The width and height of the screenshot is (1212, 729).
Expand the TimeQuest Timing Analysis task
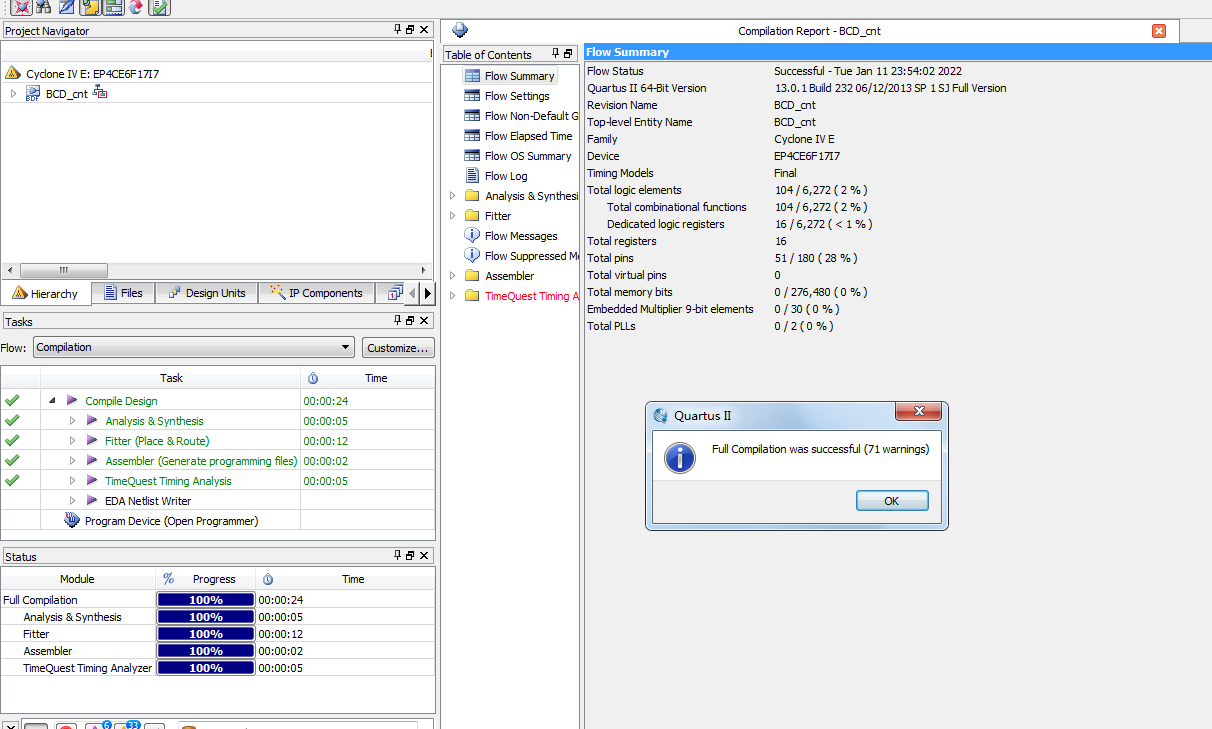pyautogui.click(x=72, y=480)
